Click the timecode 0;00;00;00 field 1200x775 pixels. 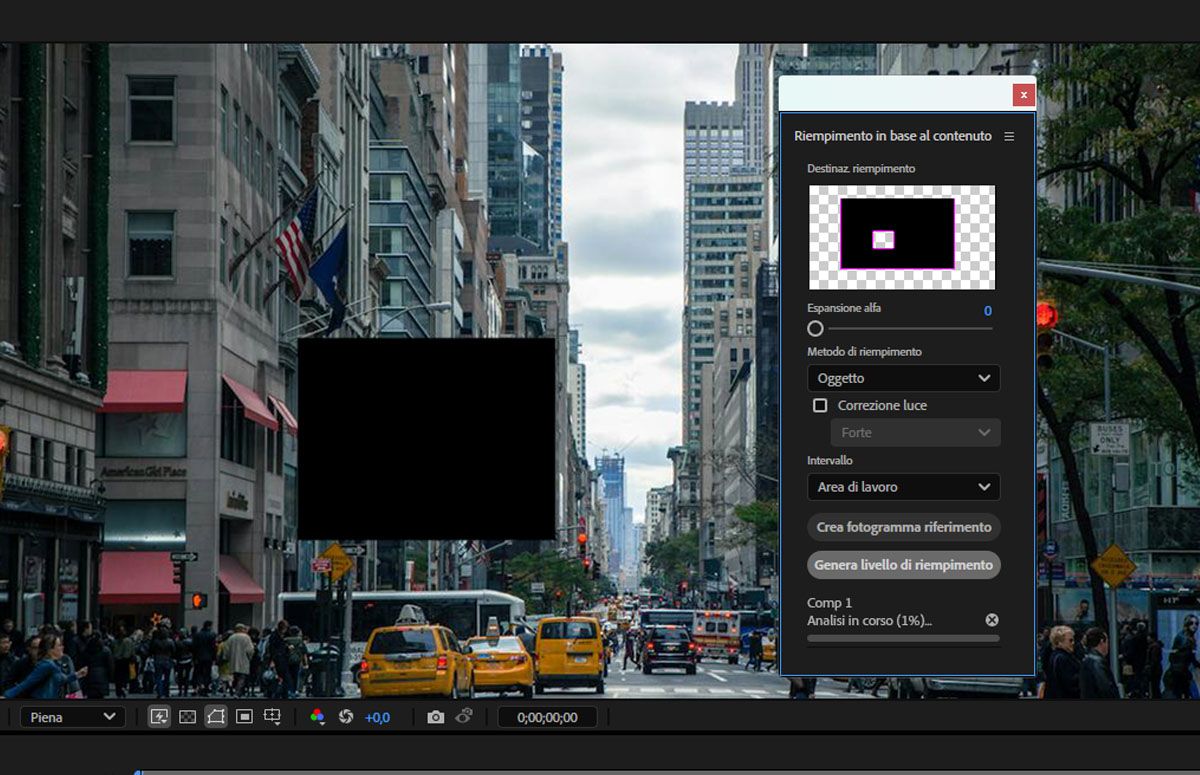coord(546,717)
